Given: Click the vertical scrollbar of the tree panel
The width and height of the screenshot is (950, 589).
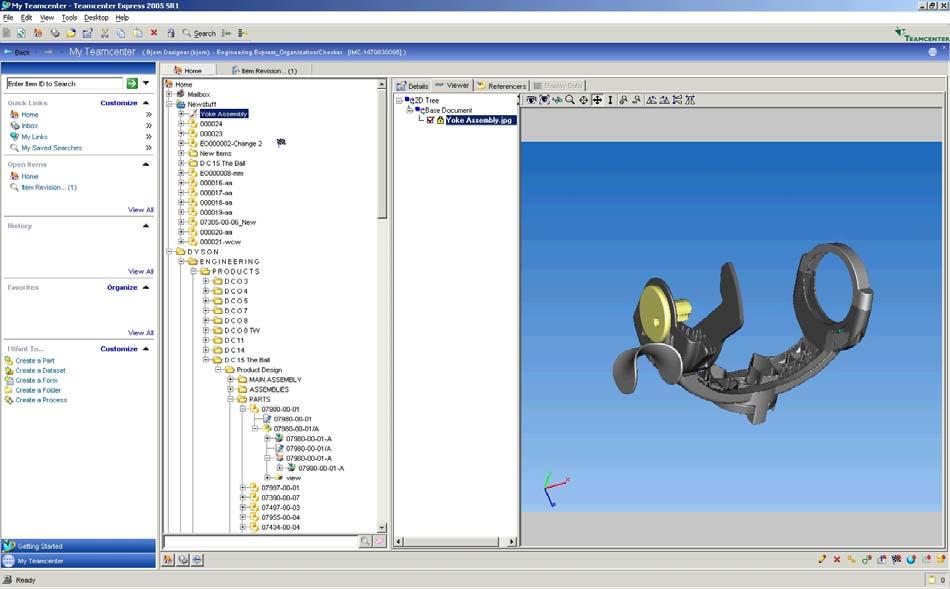Looking at the screenshot, I should tap(382, 305).
